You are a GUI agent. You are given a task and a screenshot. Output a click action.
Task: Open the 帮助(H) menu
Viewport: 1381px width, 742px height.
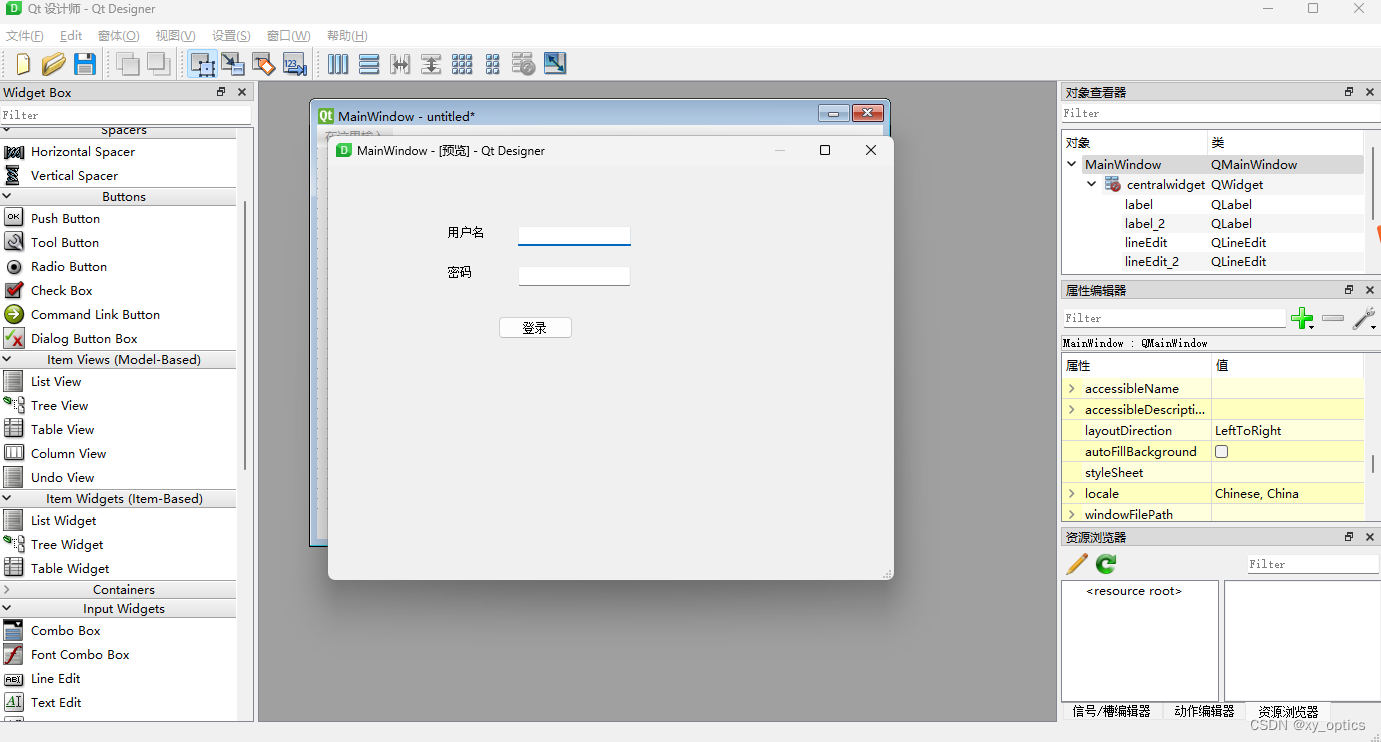347,36
